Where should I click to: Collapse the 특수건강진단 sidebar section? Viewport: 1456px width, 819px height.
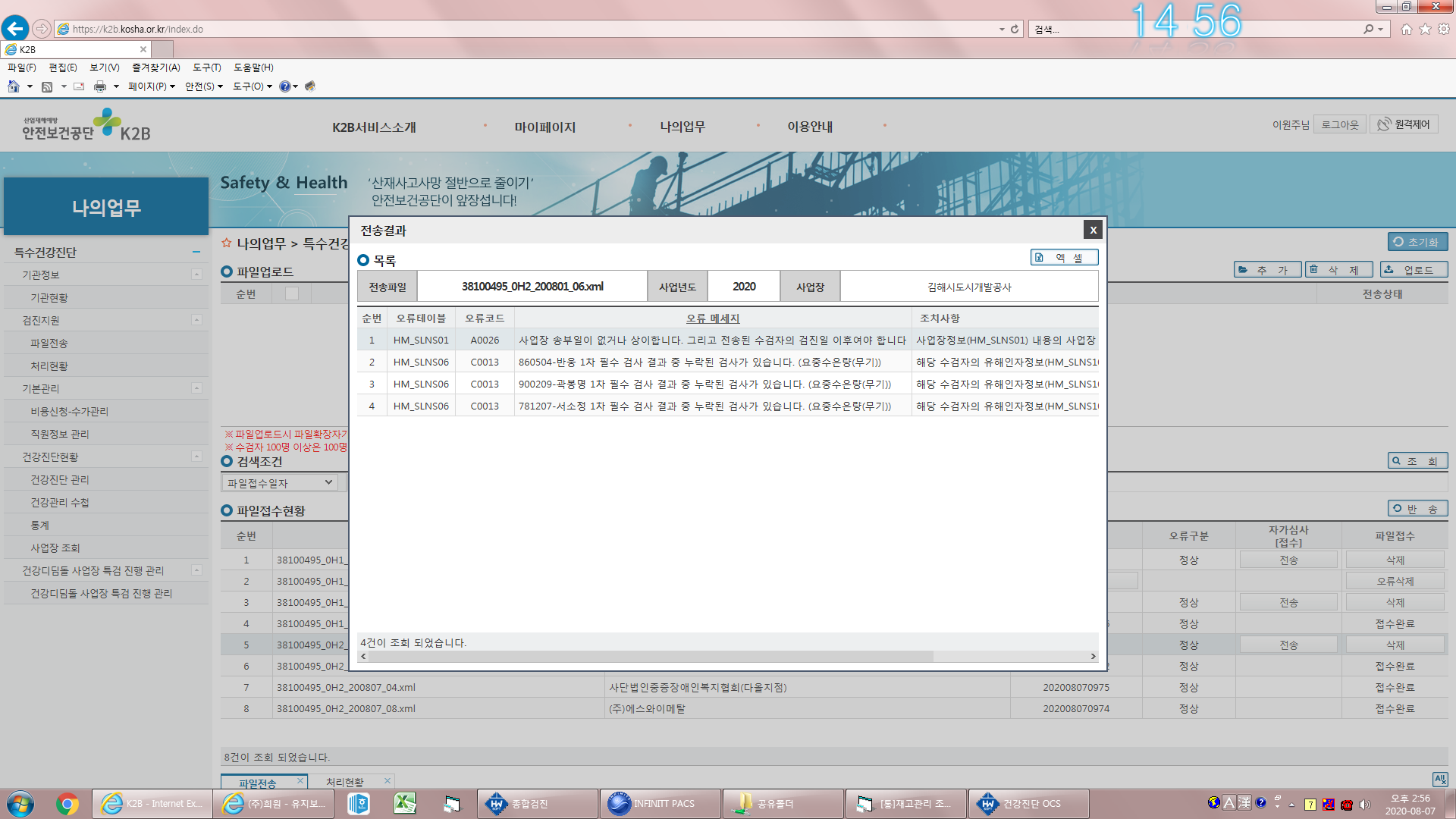click(x=196, y=252)
